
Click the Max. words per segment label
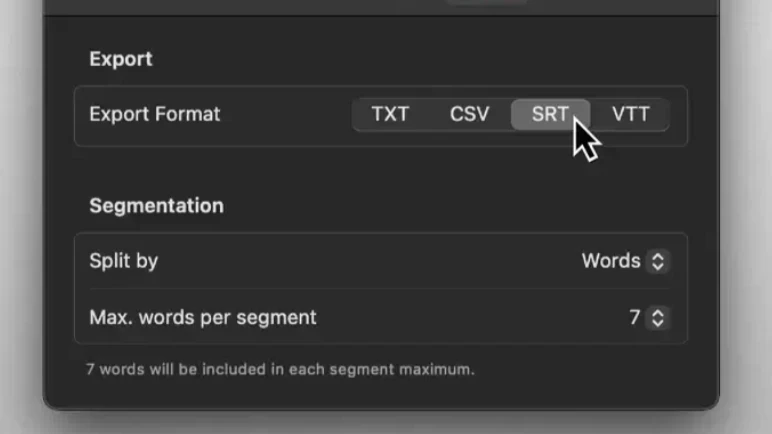pyautogui.click(x=203, y=318)
